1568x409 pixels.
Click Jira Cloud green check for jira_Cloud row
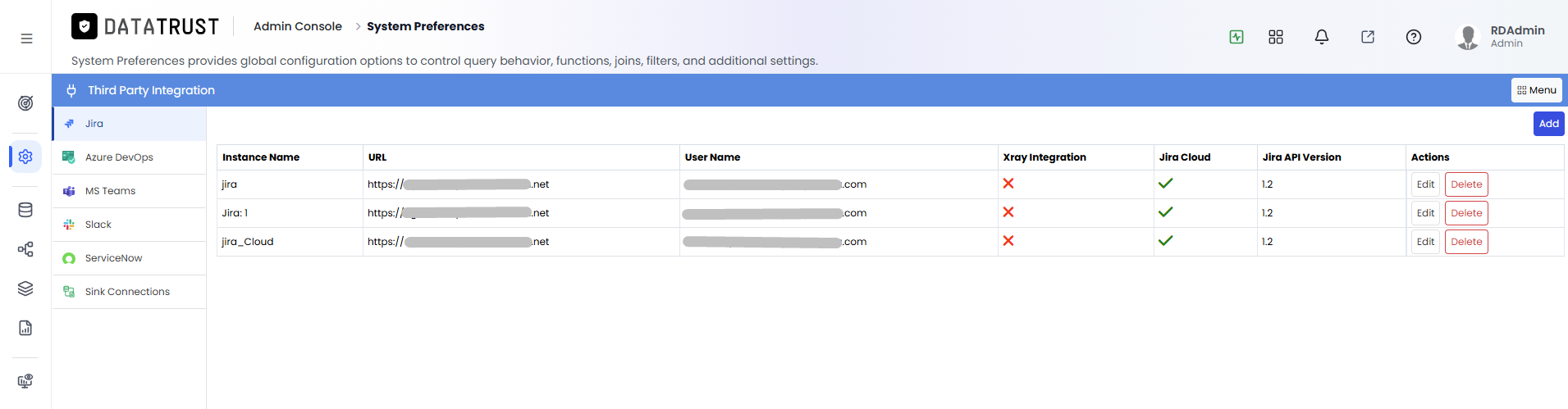tap(1165, 241)
